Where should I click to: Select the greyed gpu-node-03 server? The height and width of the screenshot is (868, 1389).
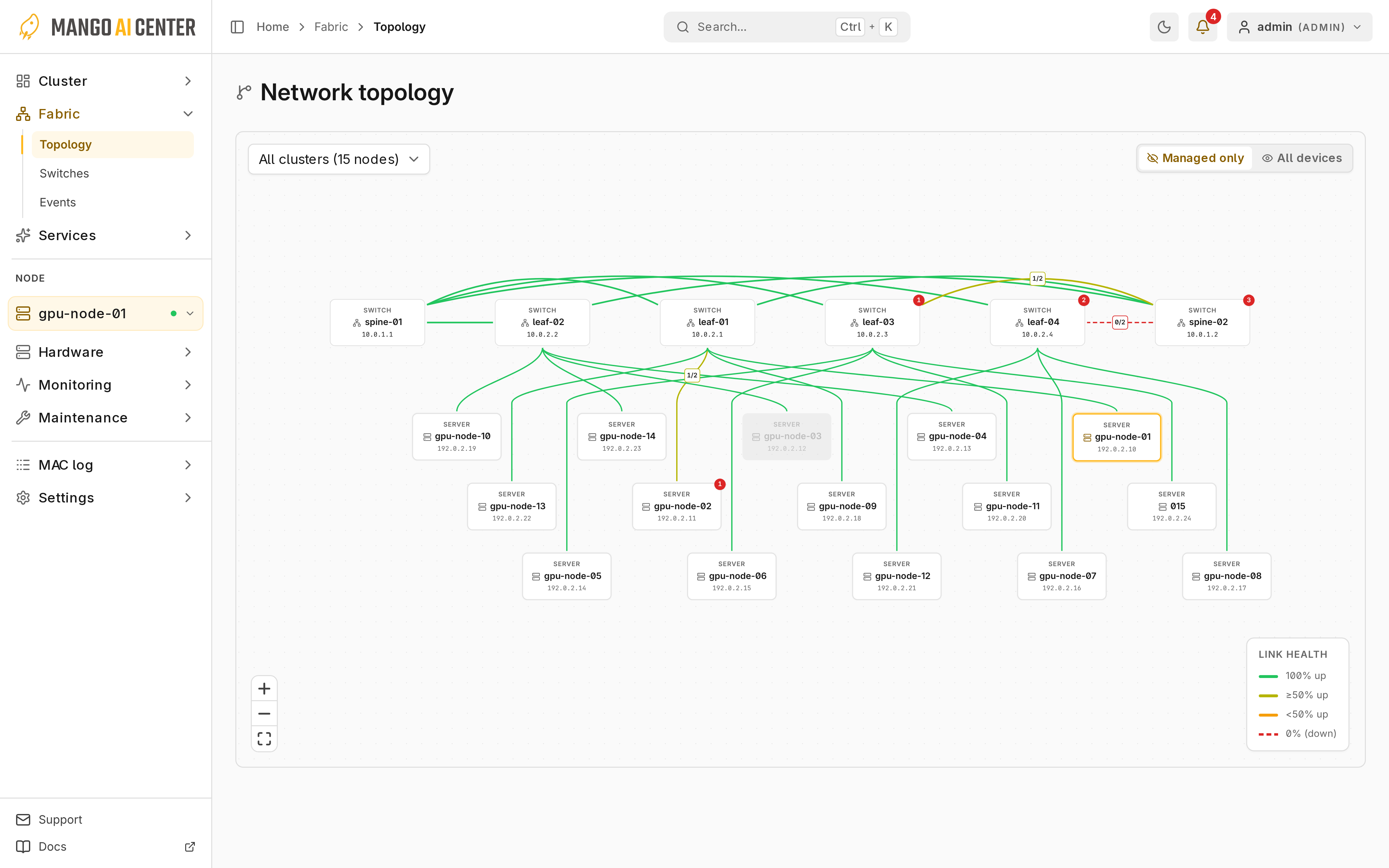tap(786, 436)
